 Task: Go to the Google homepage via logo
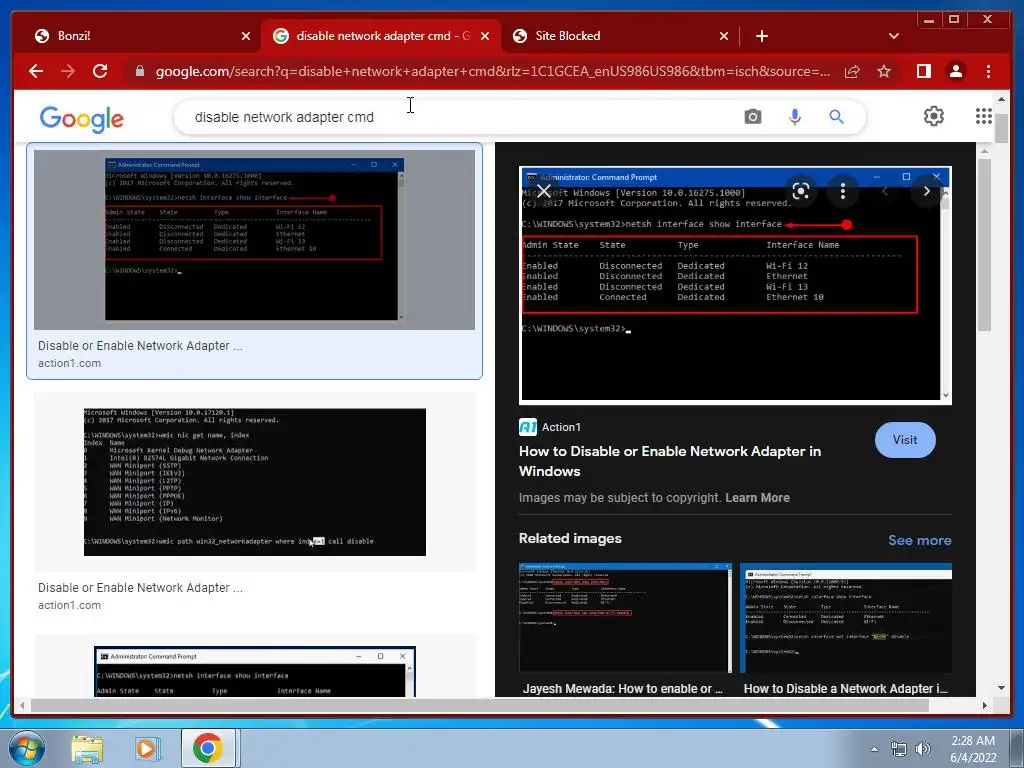82,118
